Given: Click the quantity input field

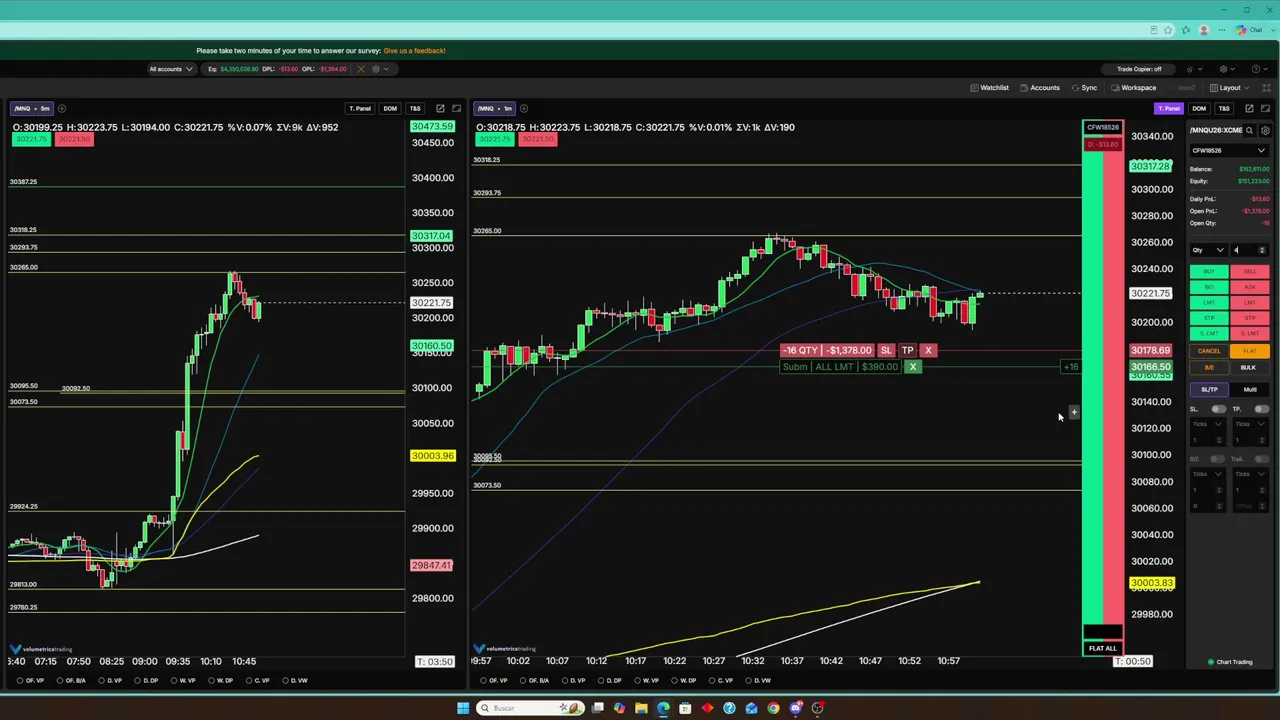Looking at the screenshot, I should (x=1249, y=250).
